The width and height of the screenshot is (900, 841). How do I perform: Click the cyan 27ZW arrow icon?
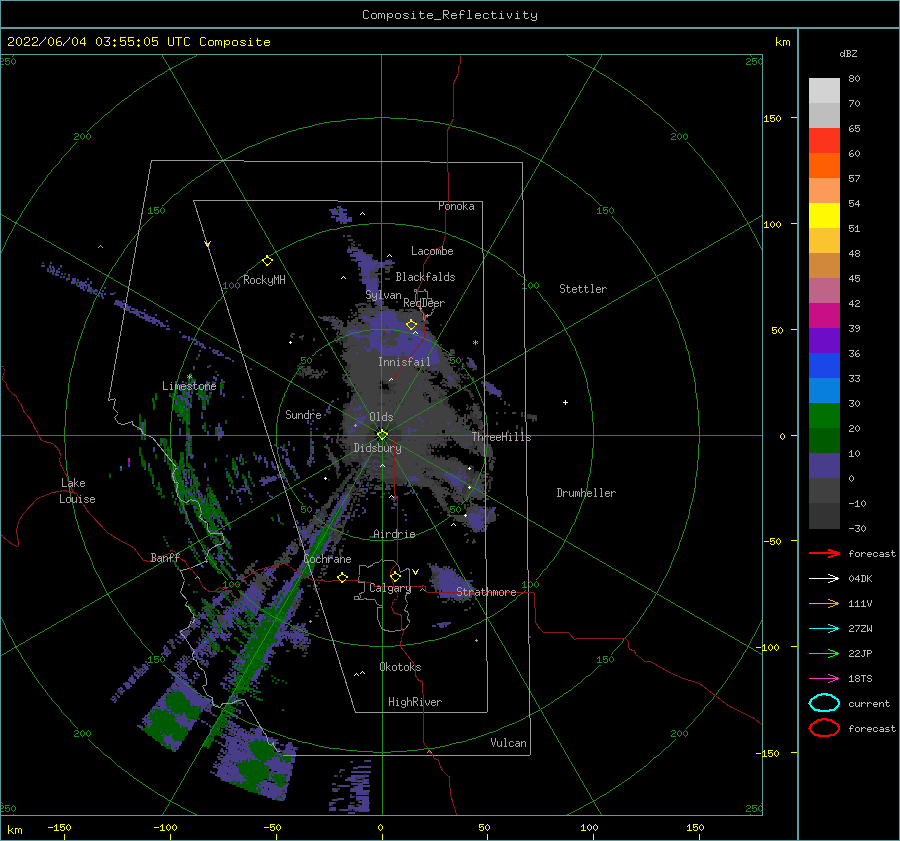(824, 629)
